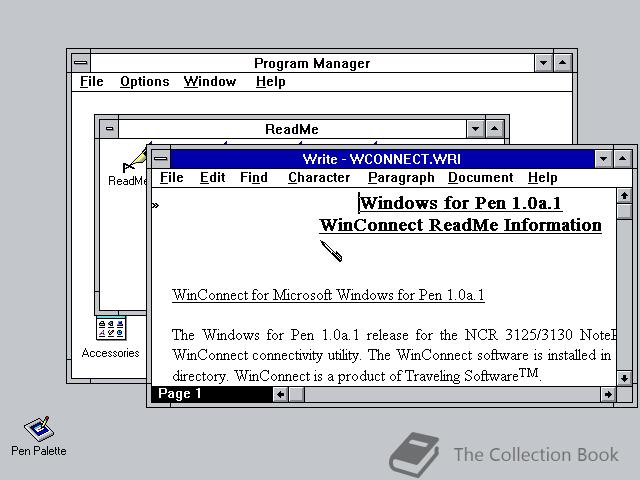Image resolution: width=640 pixels, height=480 pixels.
Task: Open the Pen Palette desktop icon
Action: (39, 435)
